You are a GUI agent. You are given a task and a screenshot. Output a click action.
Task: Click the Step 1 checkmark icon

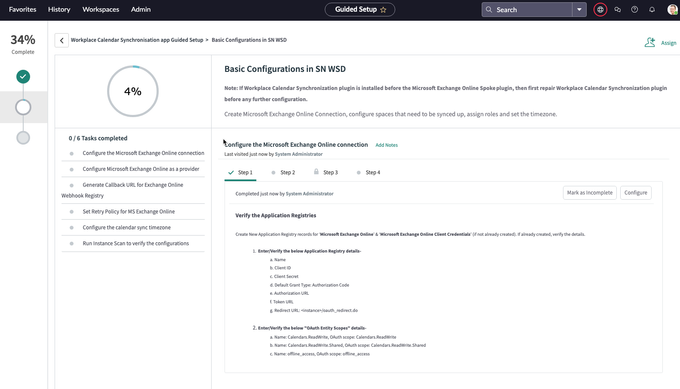coord(231,172)
